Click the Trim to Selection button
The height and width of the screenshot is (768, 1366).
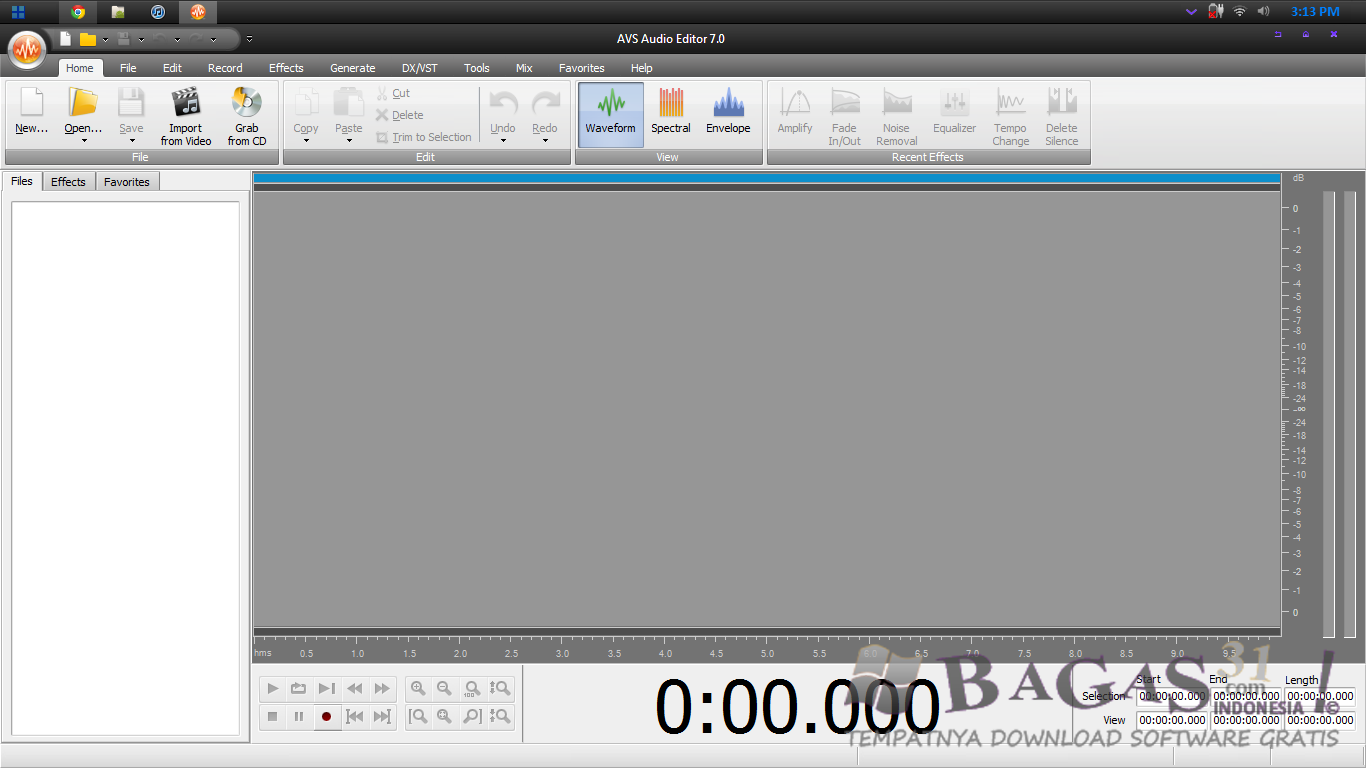tap(424, 137)
